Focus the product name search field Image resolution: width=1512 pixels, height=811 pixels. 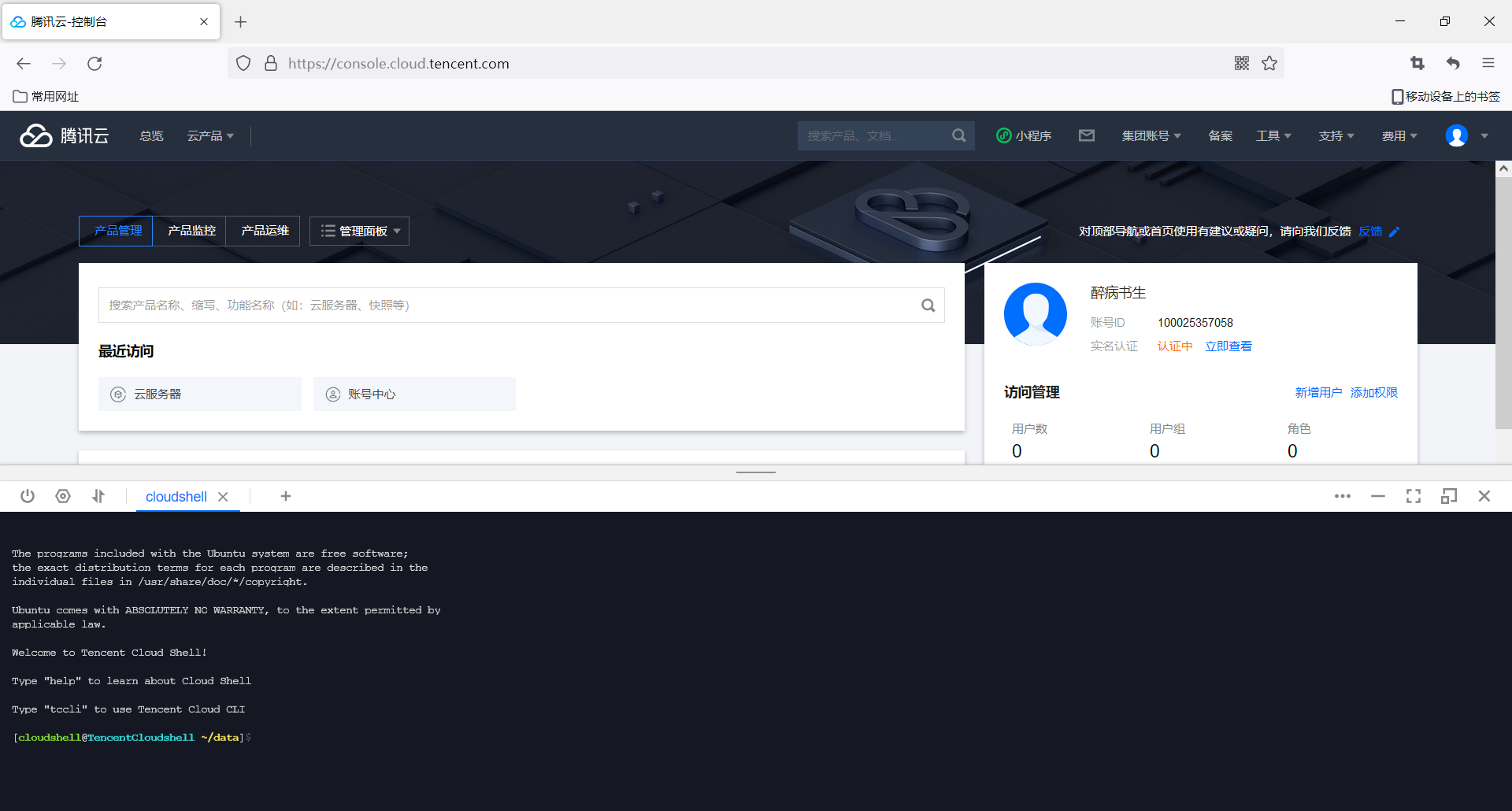[x=521, y=306]
